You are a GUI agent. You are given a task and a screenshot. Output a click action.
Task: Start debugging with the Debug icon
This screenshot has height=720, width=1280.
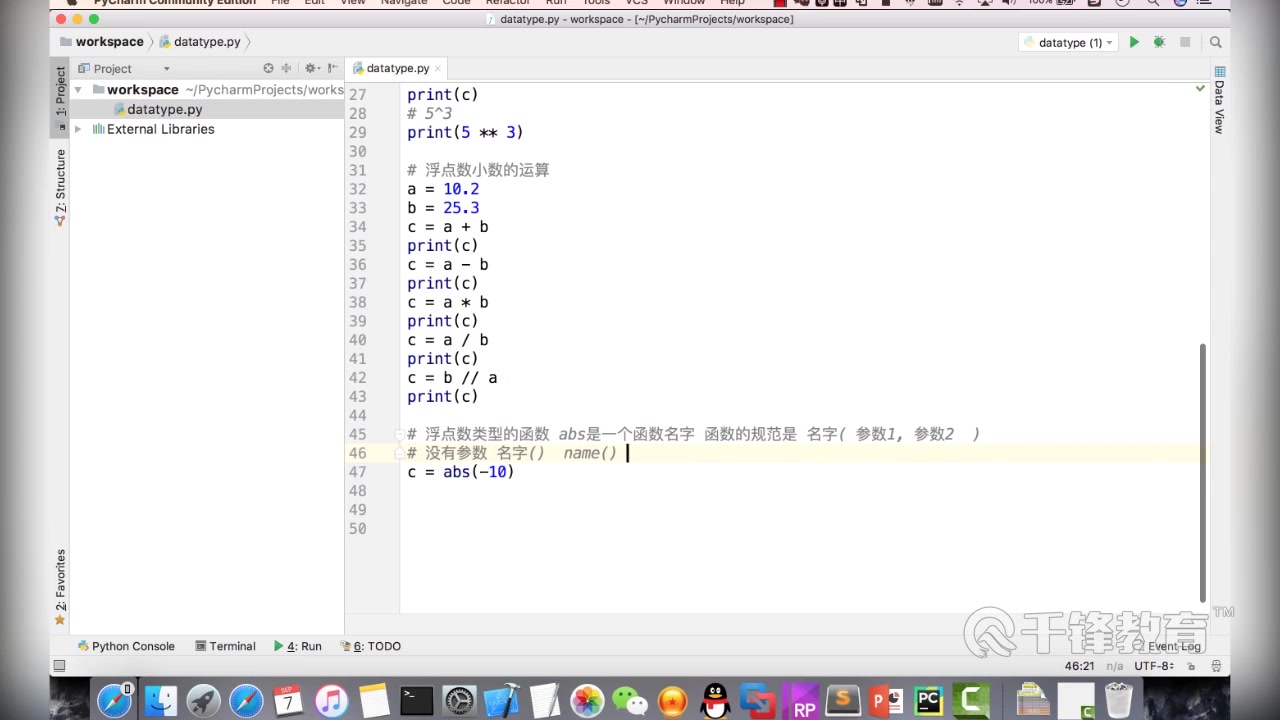(x=1158, y=42)
